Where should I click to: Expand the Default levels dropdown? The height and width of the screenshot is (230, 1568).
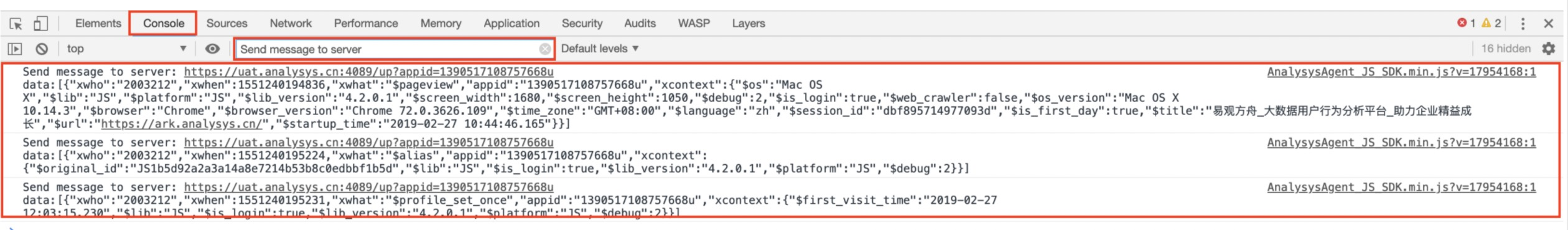600,48
